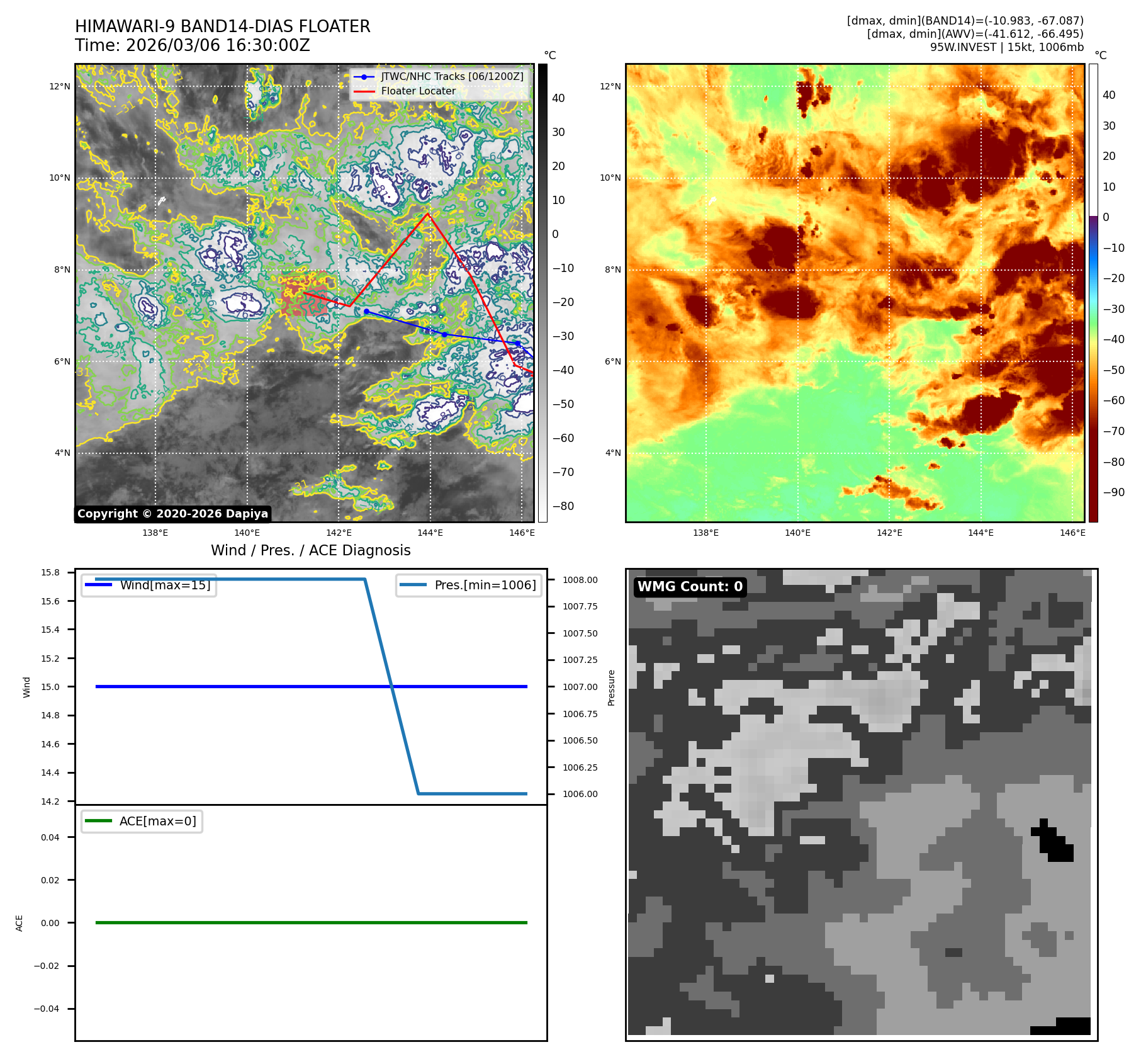Click the HIMAWARI-9 BAND14-DIAS FLOATER title

point(222,26)
